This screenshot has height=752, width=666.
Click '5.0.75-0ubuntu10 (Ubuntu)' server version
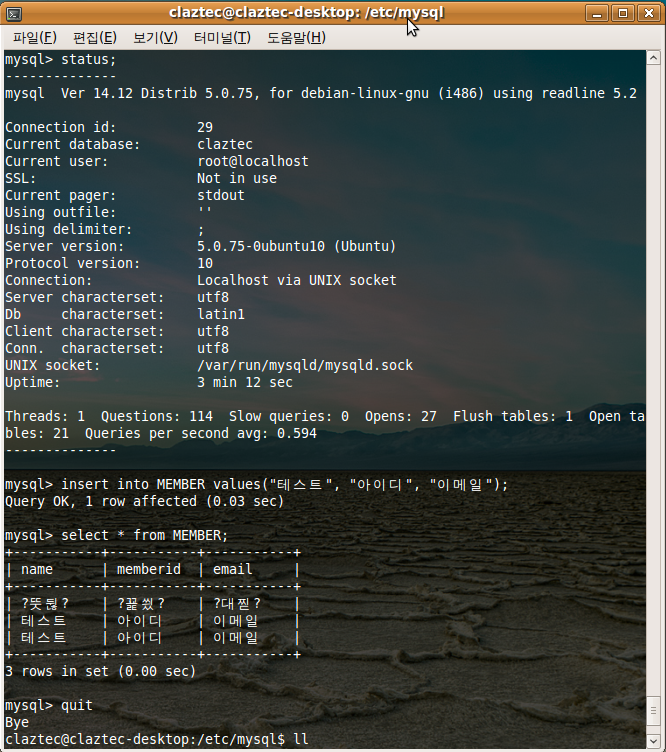tap(297, 247)
